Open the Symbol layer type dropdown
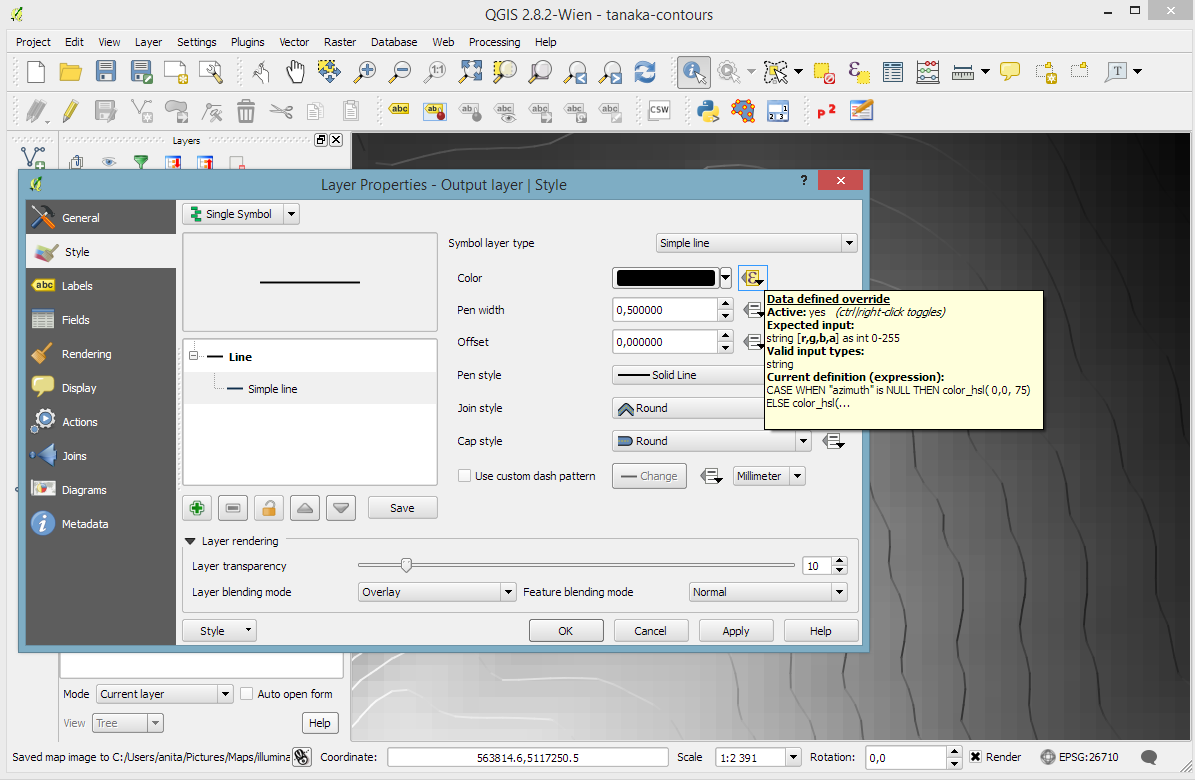 pyautogui.click(x=756, y=243)
